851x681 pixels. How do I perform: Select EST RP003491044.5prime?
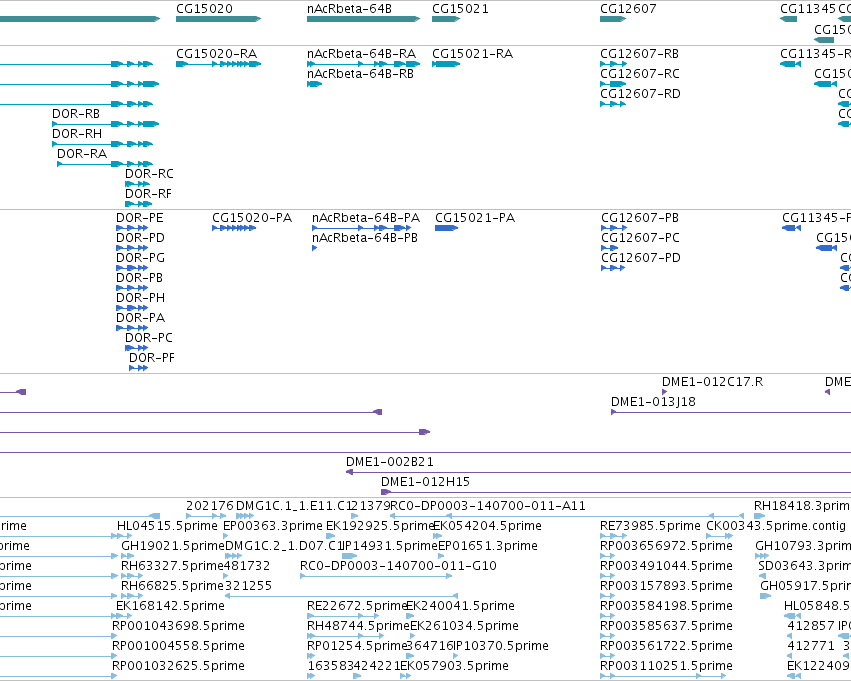(x=607, y=576)
